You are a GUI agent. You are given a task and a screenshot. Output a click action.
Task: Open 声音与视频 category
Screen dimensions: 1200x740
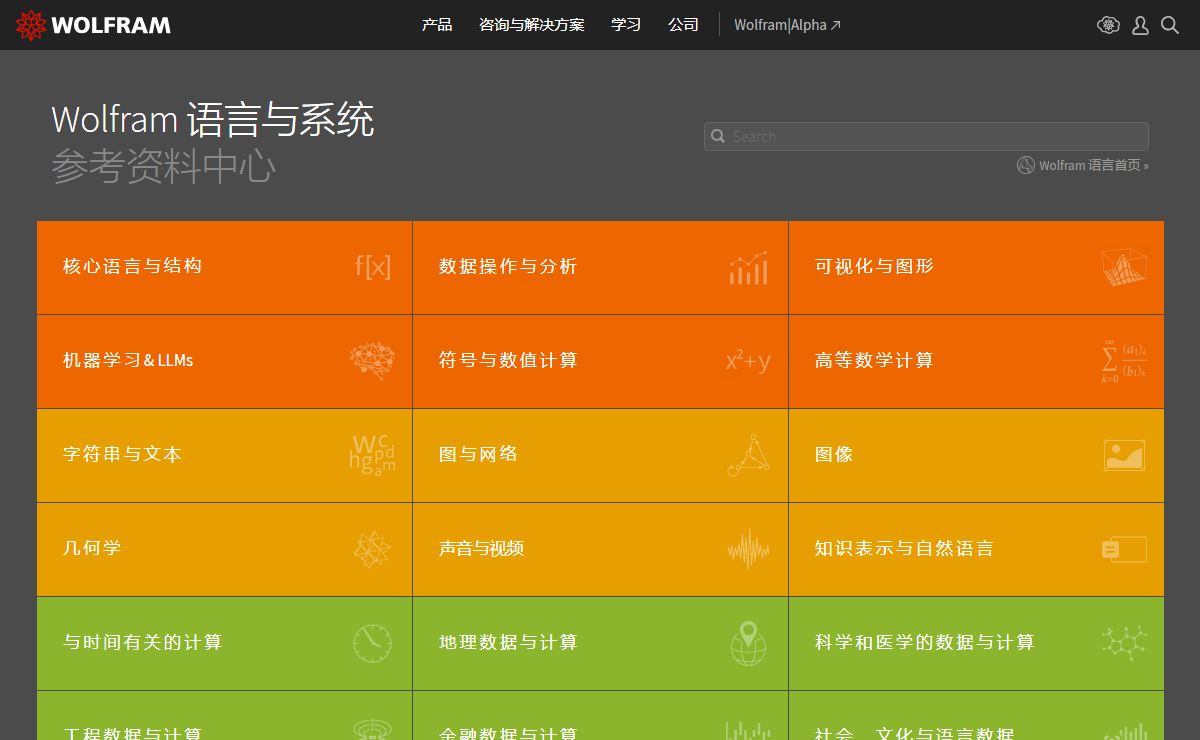(600, 549)
